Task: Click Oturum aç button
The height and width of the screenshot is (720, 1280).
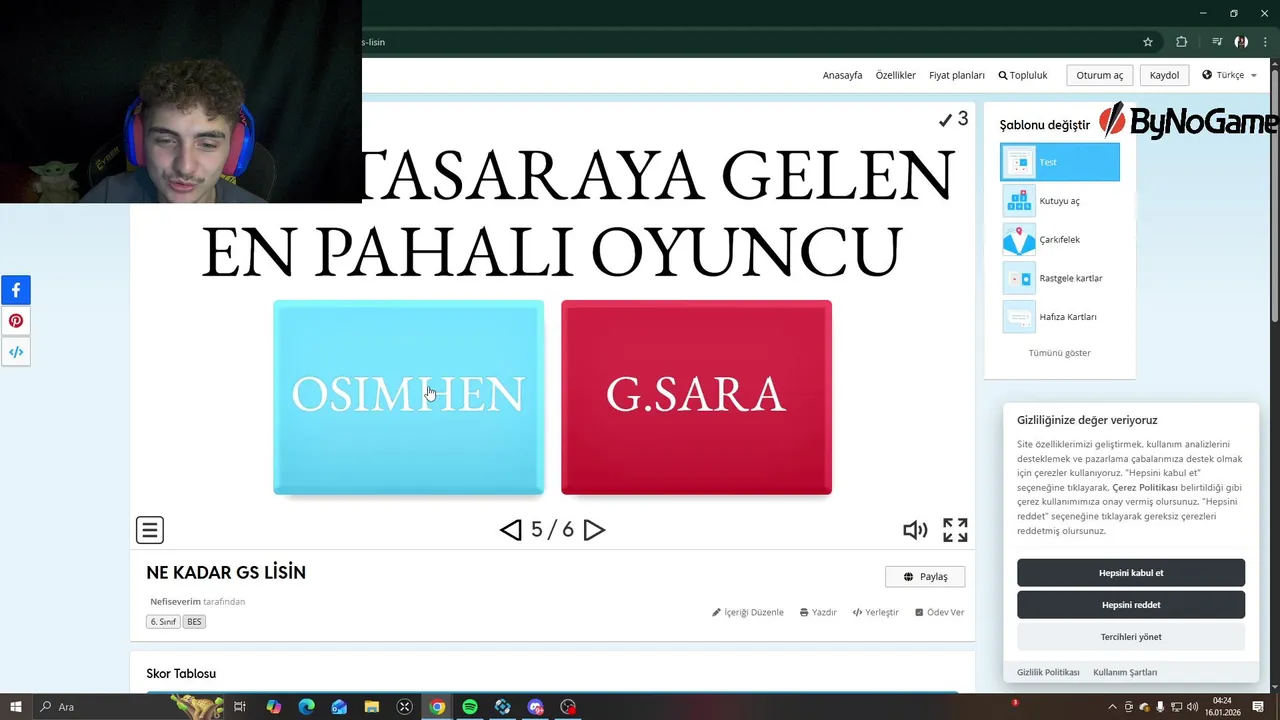Action: click(1100, 75)
